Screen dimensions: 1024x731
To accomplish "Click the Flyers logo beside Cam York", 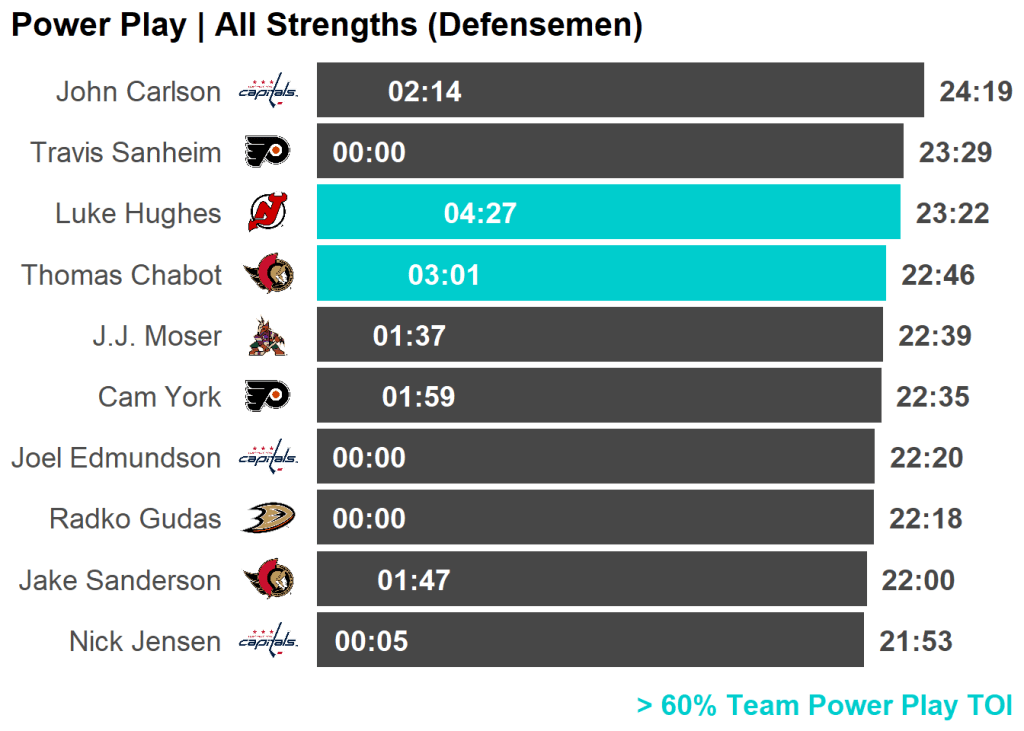I will point(268,397).
